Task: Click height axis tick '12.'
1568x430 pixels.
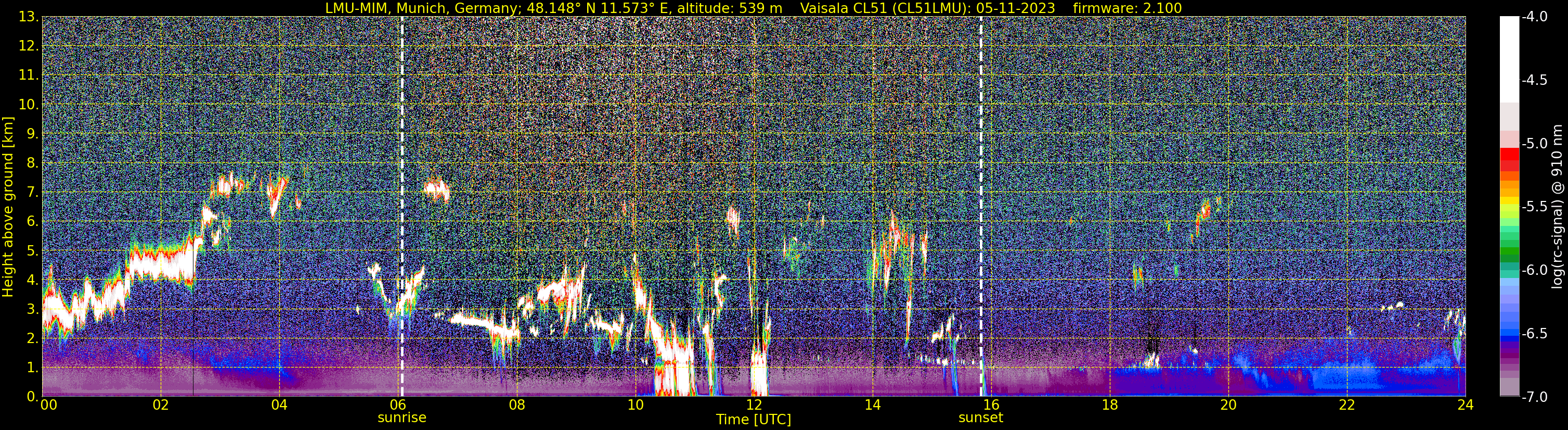Action: [29, 46]
